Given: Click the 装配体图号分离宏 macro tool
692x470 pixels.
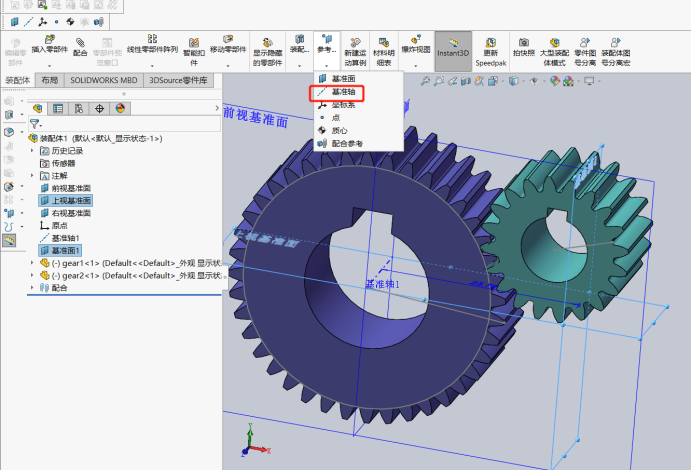Looking at the screenshot, I should coord(615,52).
